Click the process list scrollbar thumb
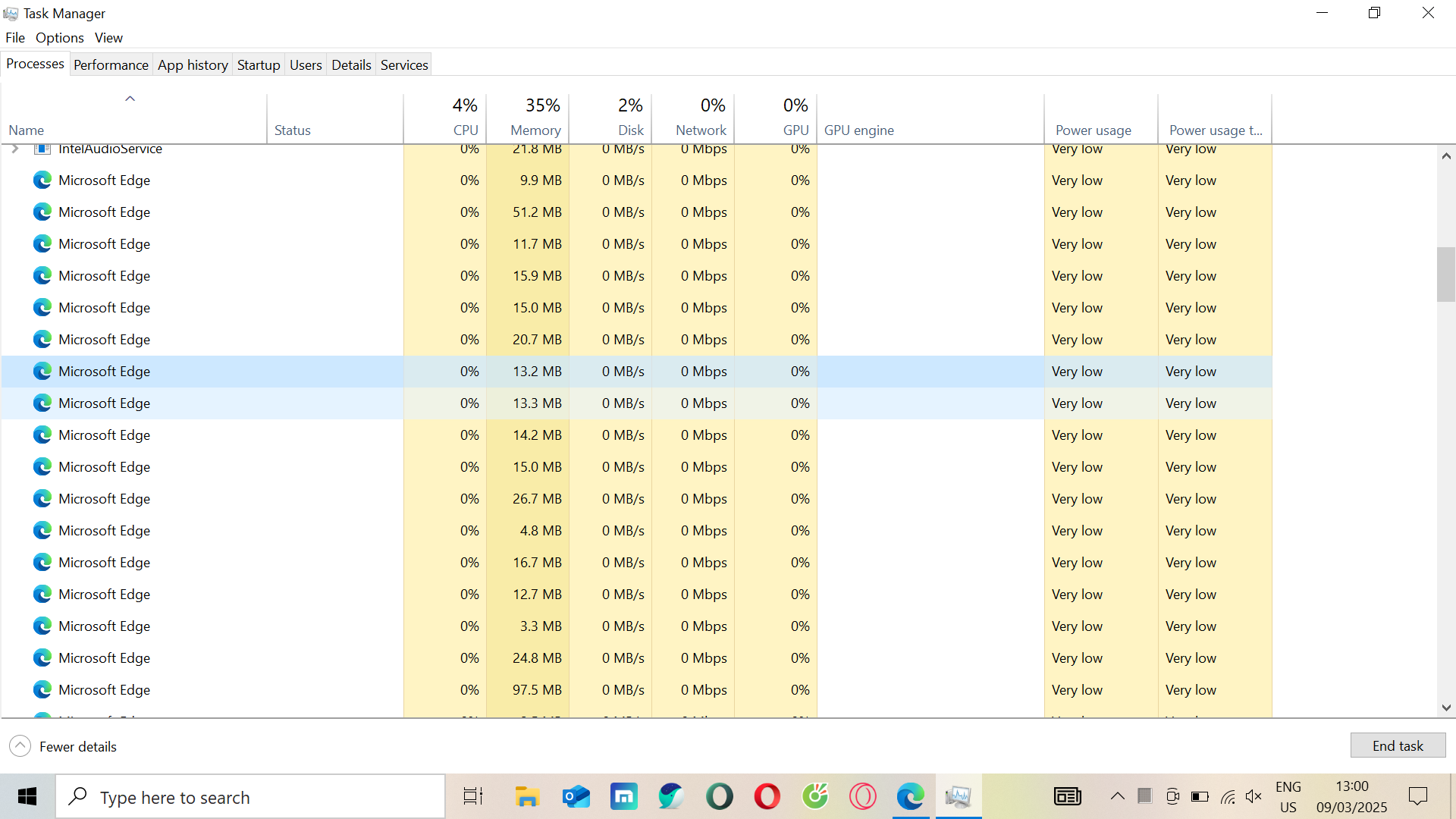The height and width of the screenshot is (819, 1456). tap(1445, 275)
